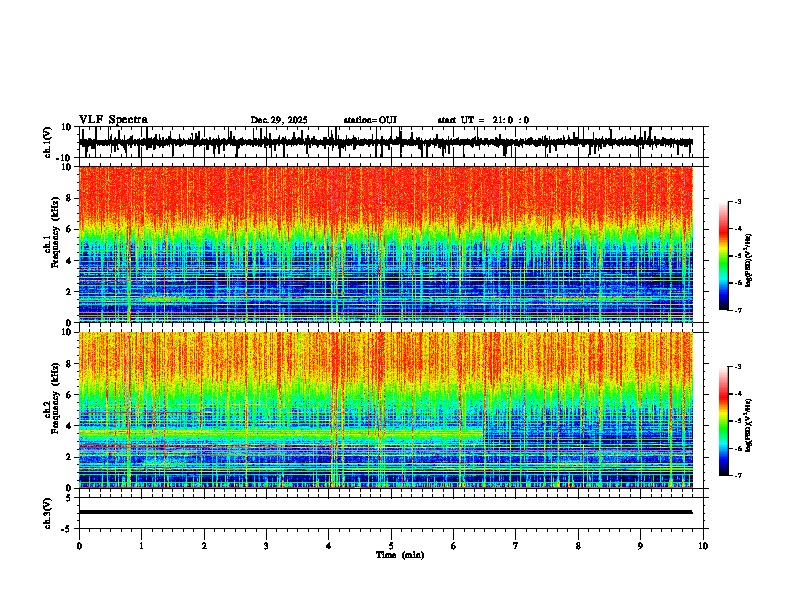Click the "3" tick on the time axis
This screenshot has width=792, height=612.
point(266,546)
